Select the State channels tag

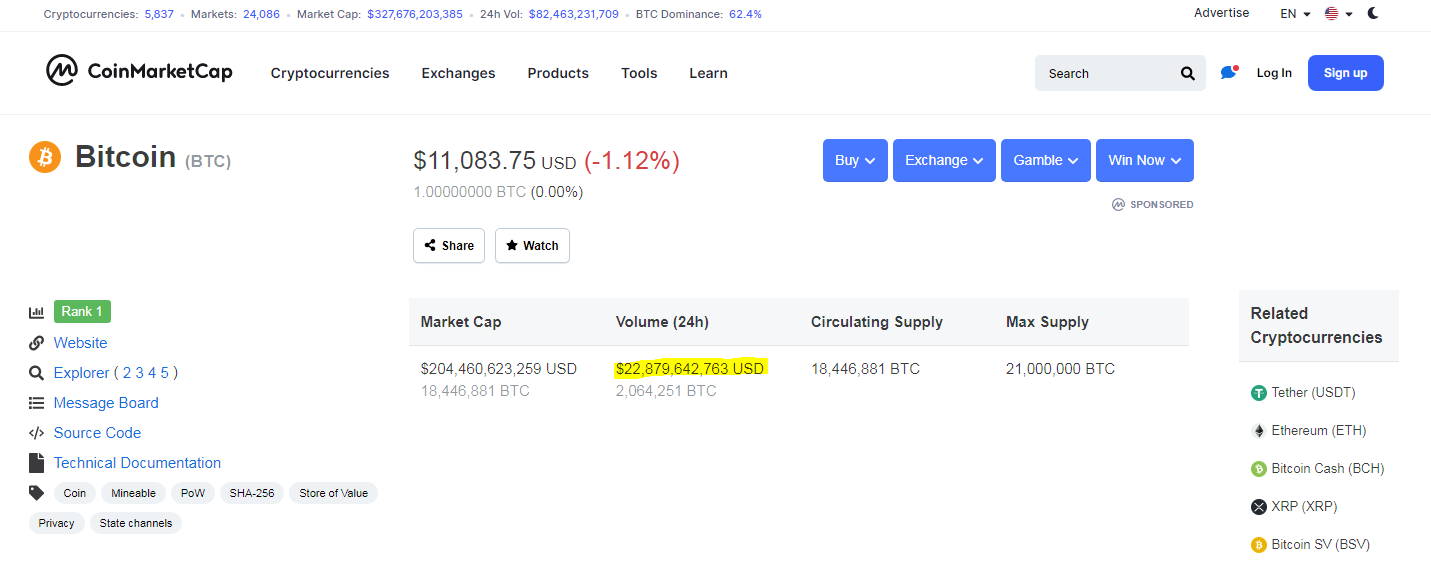(x=136, y=523)
